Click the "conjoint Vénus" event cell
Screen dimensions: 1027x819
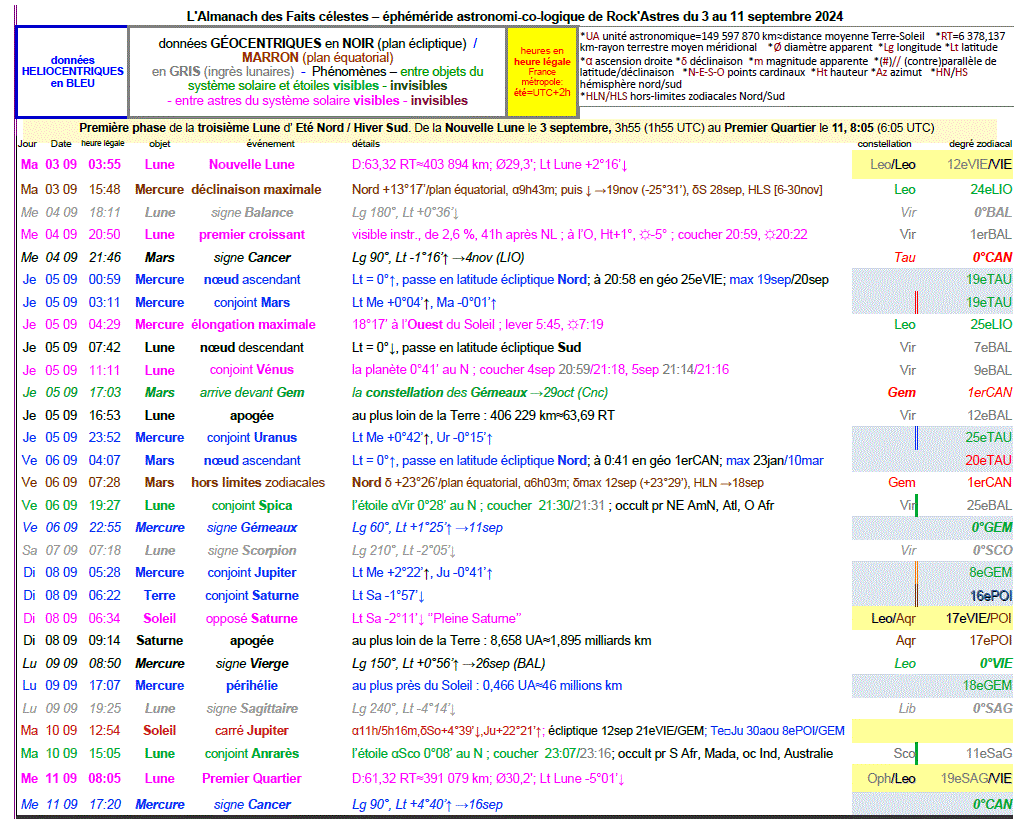click(x=252, y=370)
